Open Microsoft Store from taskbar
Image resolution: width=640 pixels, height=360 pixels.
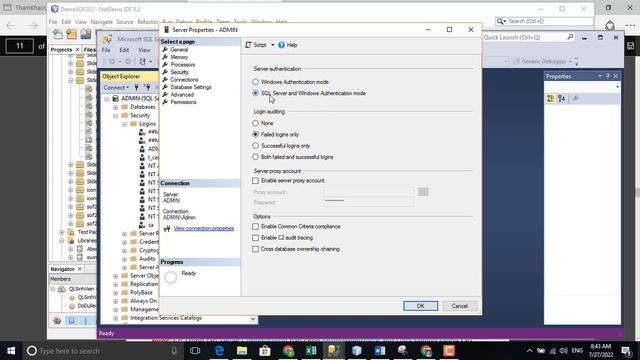pos(265,351)
